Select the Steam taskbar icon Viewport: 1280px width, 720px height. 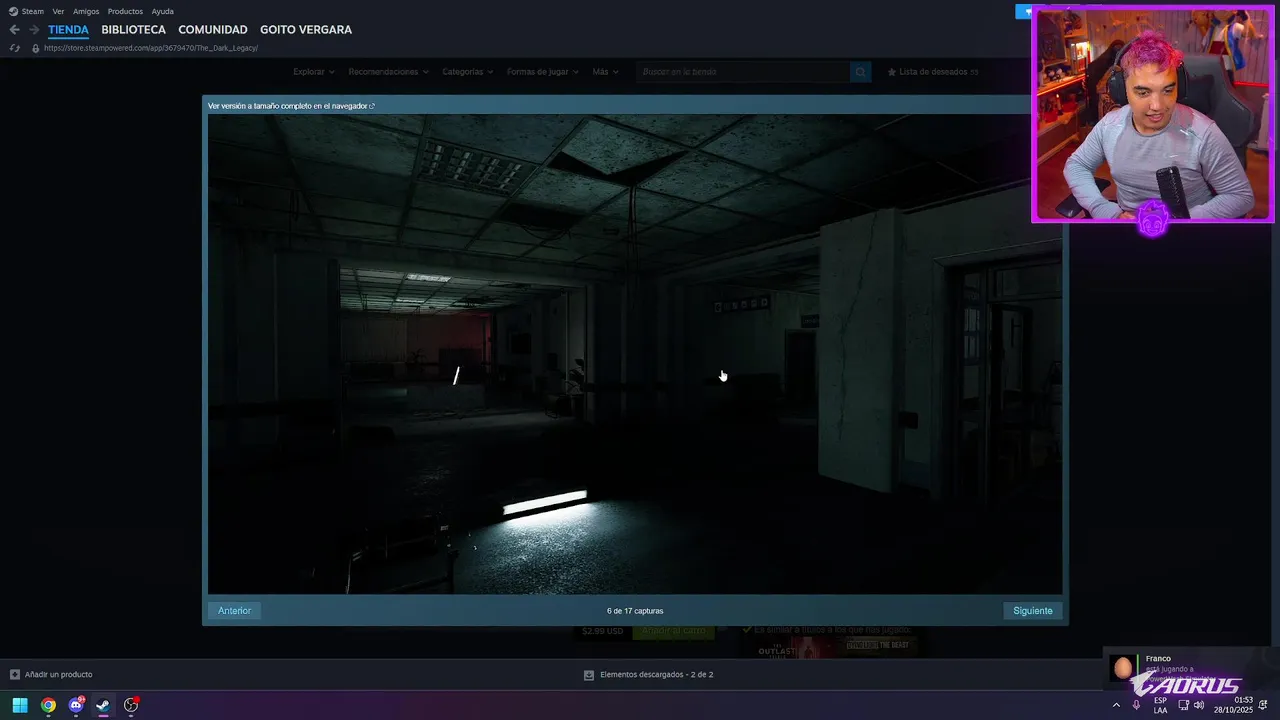(103, 705)
